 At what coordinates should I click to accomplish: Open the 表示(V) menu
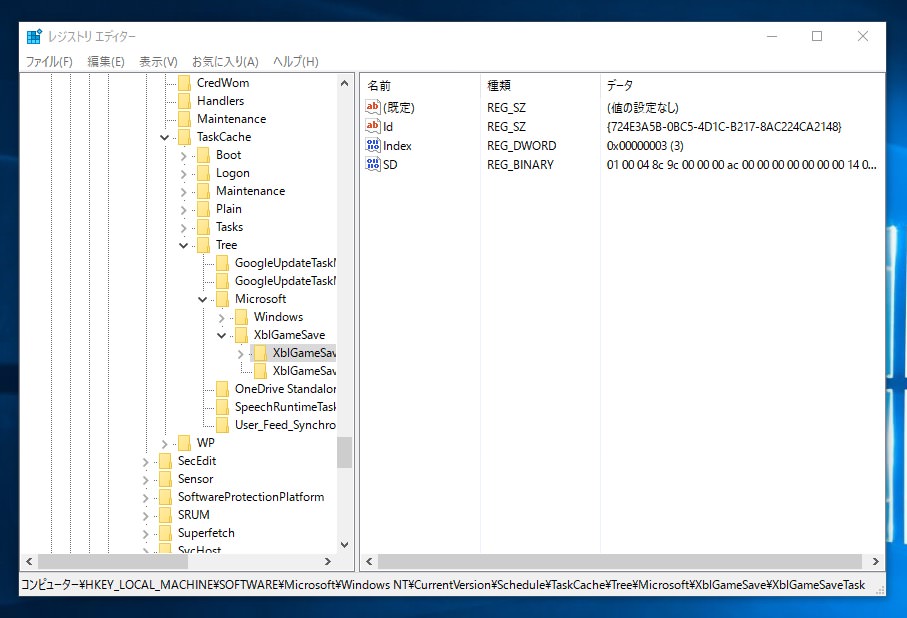coord(158,61)
